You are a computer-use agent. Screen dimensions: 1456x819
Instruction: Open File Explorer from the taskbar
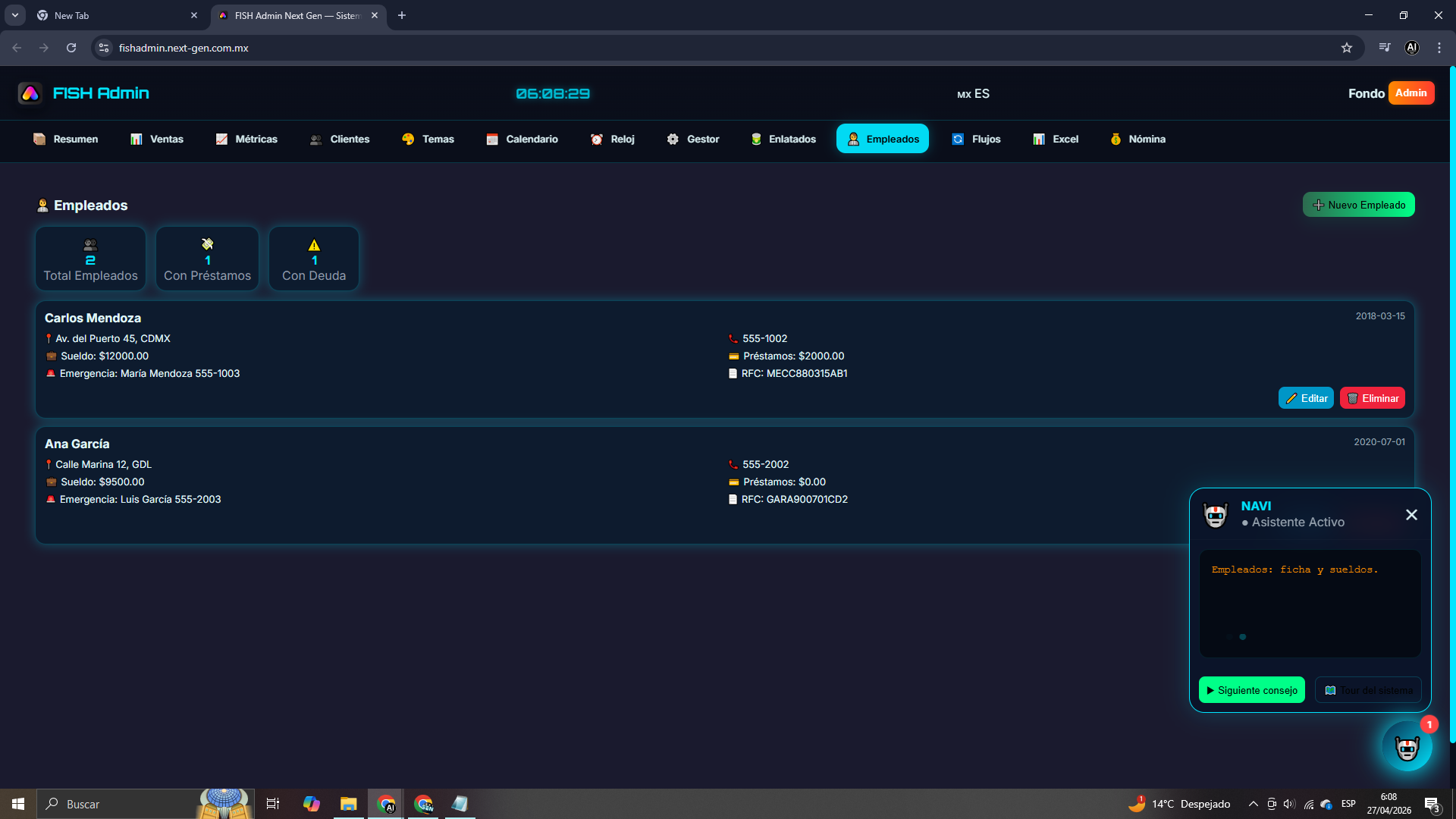click(348, 804)
